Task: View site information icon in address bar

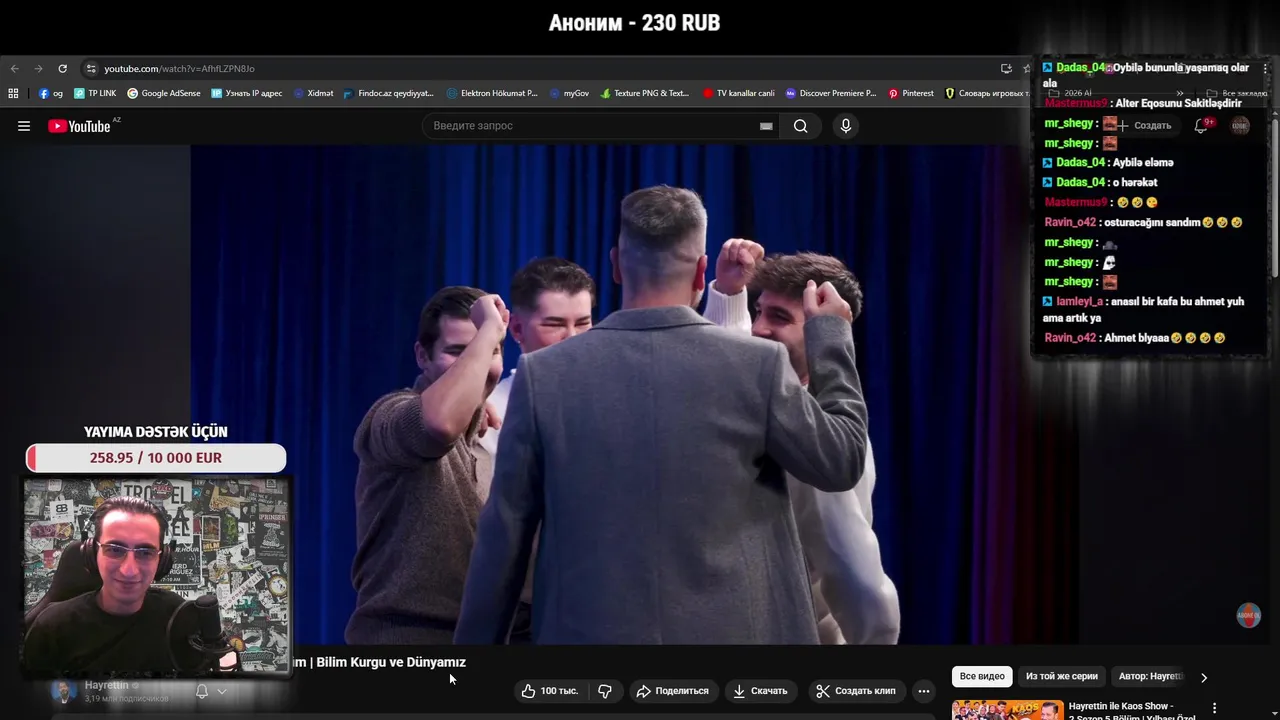Action: (x=91, y=69)
